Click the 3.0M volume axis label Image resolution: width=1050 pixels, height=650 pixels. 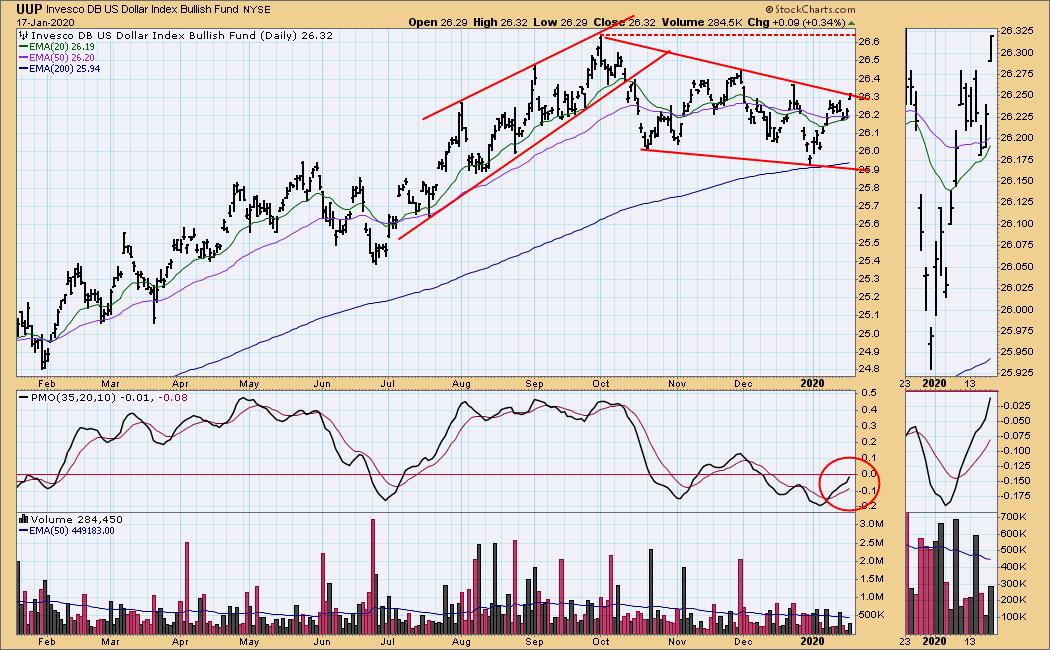pos(872,523)
